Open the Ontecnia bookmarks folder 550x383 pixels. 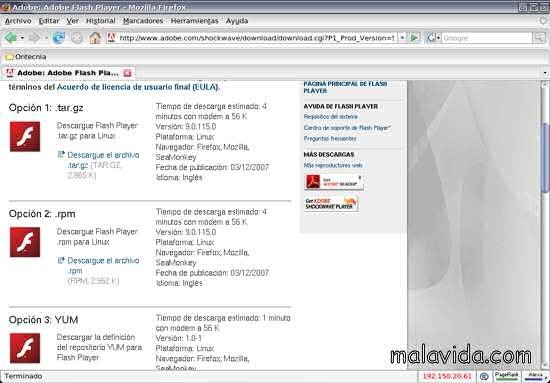pyautogui.click(x=26, y=56)
